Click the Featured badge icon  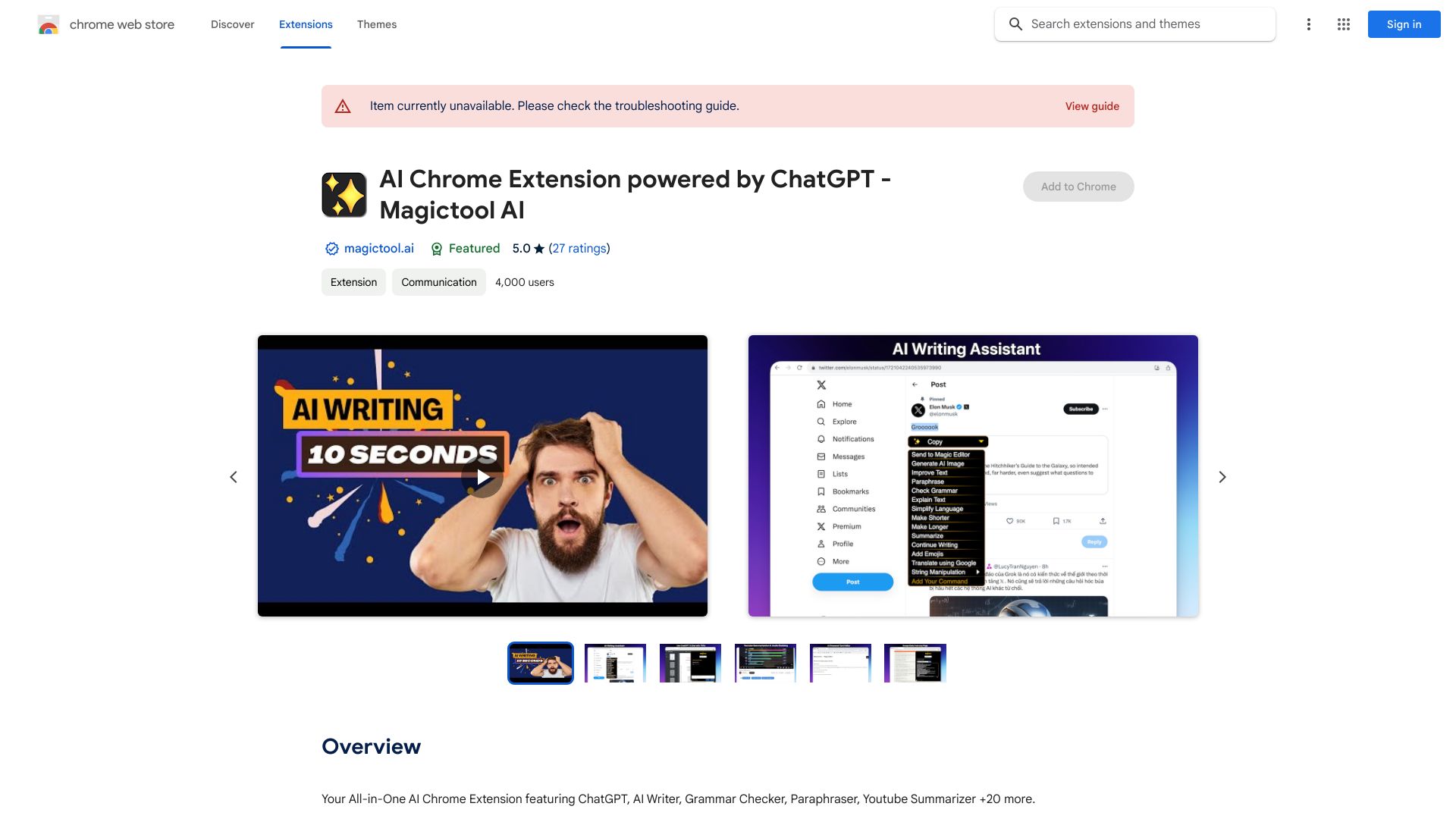click(436, 248)
